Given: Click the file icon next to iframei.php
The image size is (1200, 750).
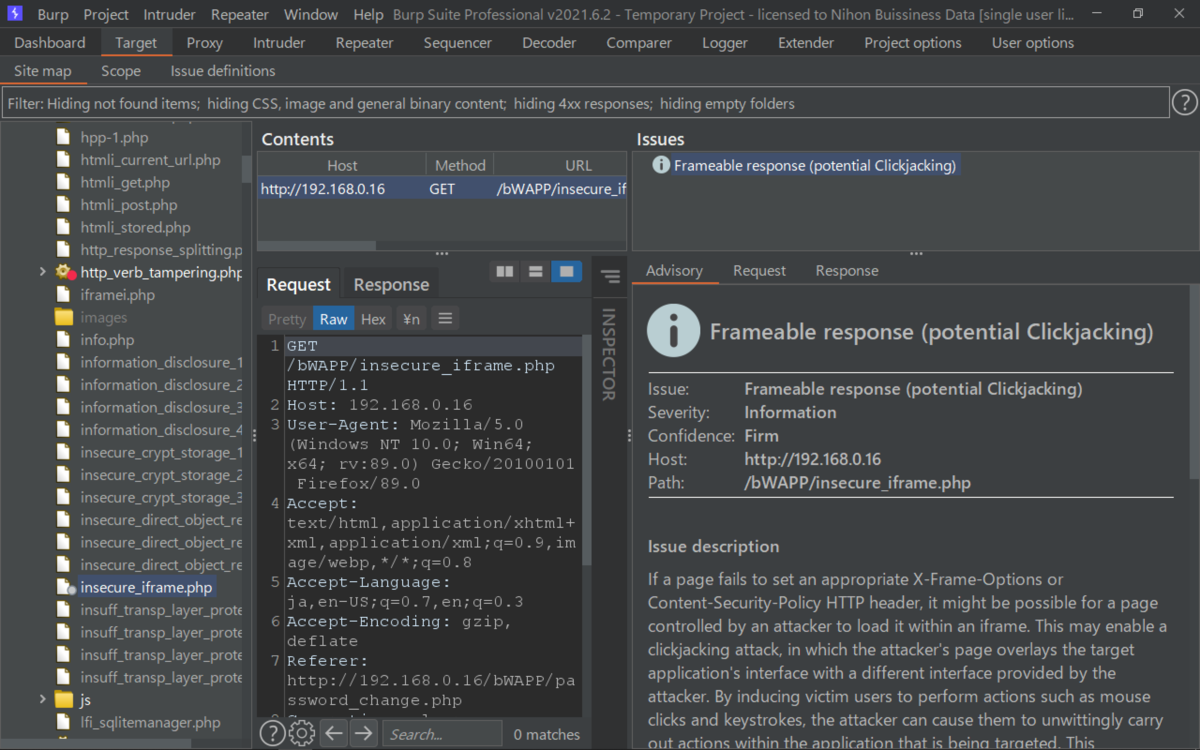Looking at the screenshot, I should tap(64, 295).
